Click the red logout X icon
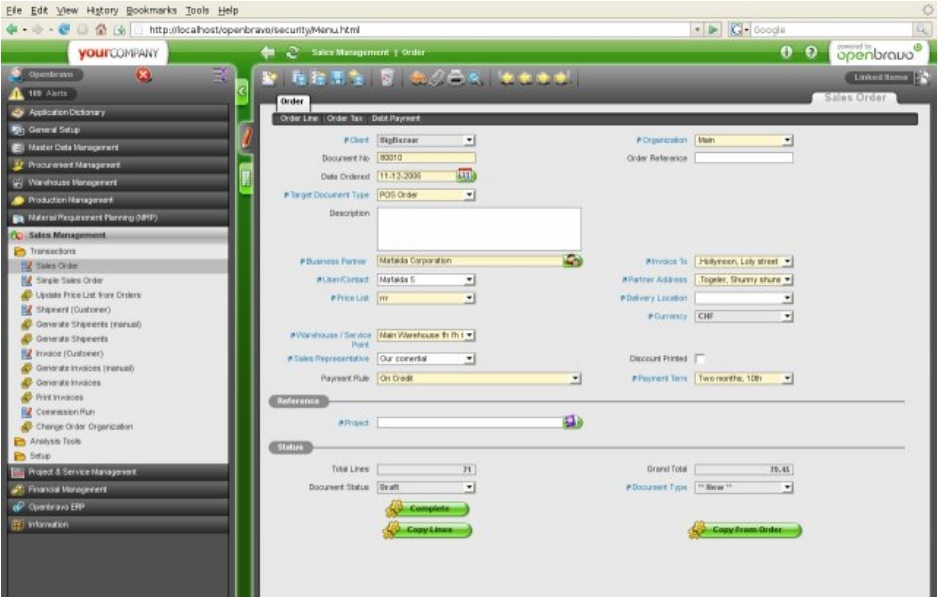 [144, 75]
